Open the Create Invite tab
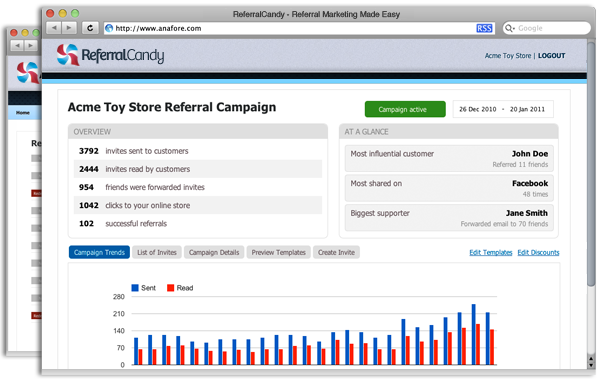Image resolution: width=600 pixels, height=383 pixels. click(x=336, y=253)
